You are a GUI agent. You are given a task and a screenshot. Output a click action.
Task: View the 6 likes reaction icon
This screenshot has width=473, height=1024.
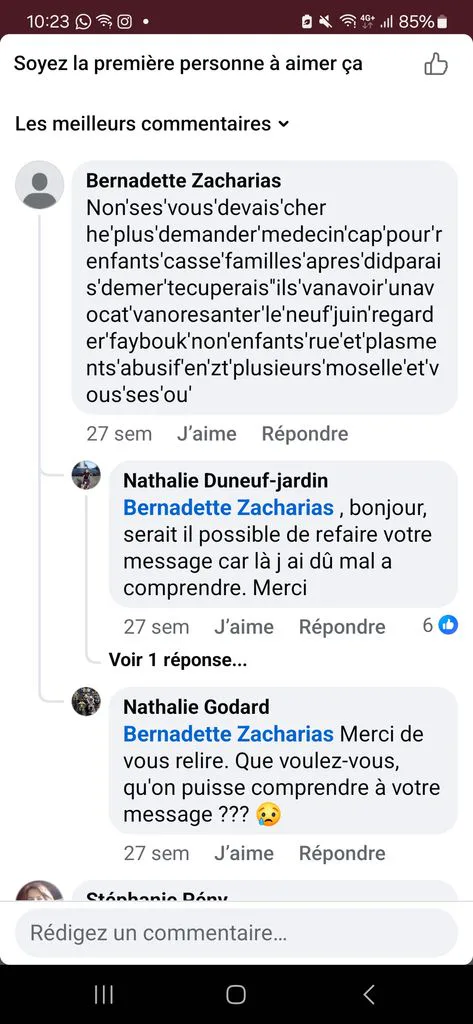point(448,625)
